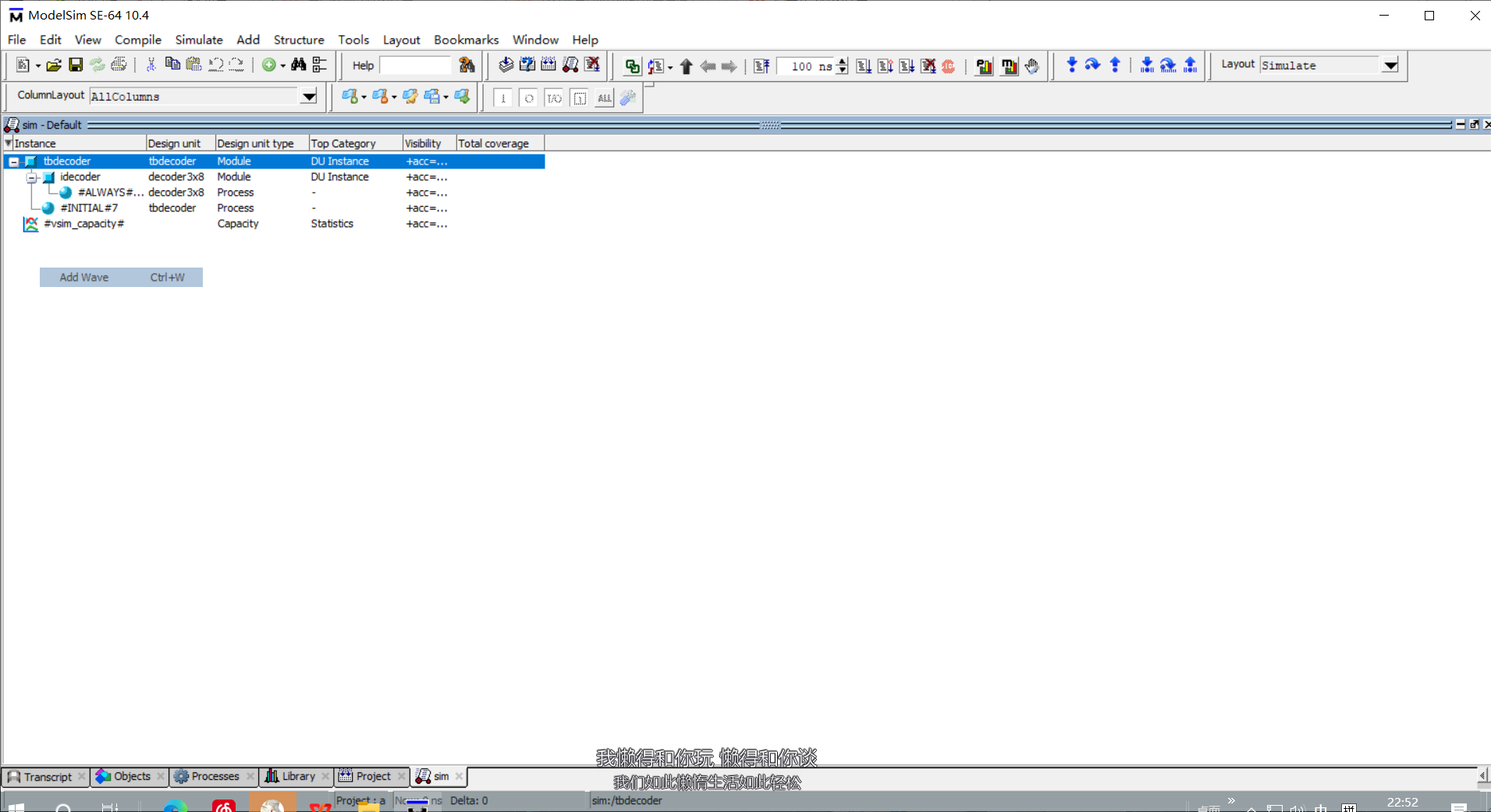This screenshot has width=1491, height=812.
Task: Click the Restart simulation icon
Action: pos(761,66)
